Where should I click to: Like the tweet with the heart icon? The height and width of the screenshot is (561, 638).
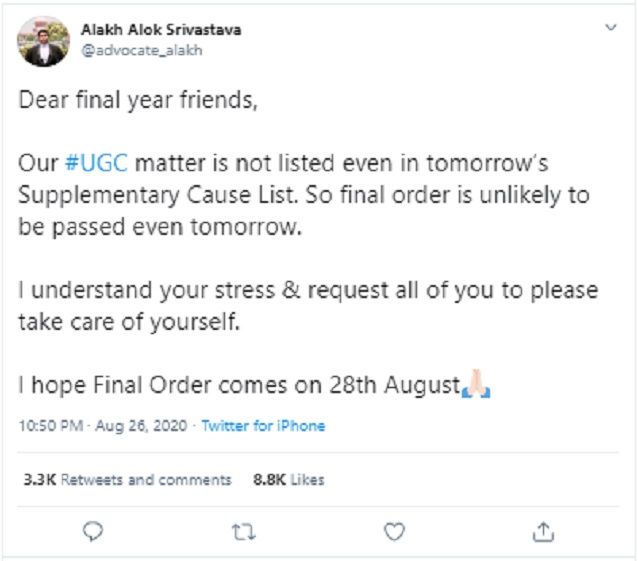tap(394, 529)
